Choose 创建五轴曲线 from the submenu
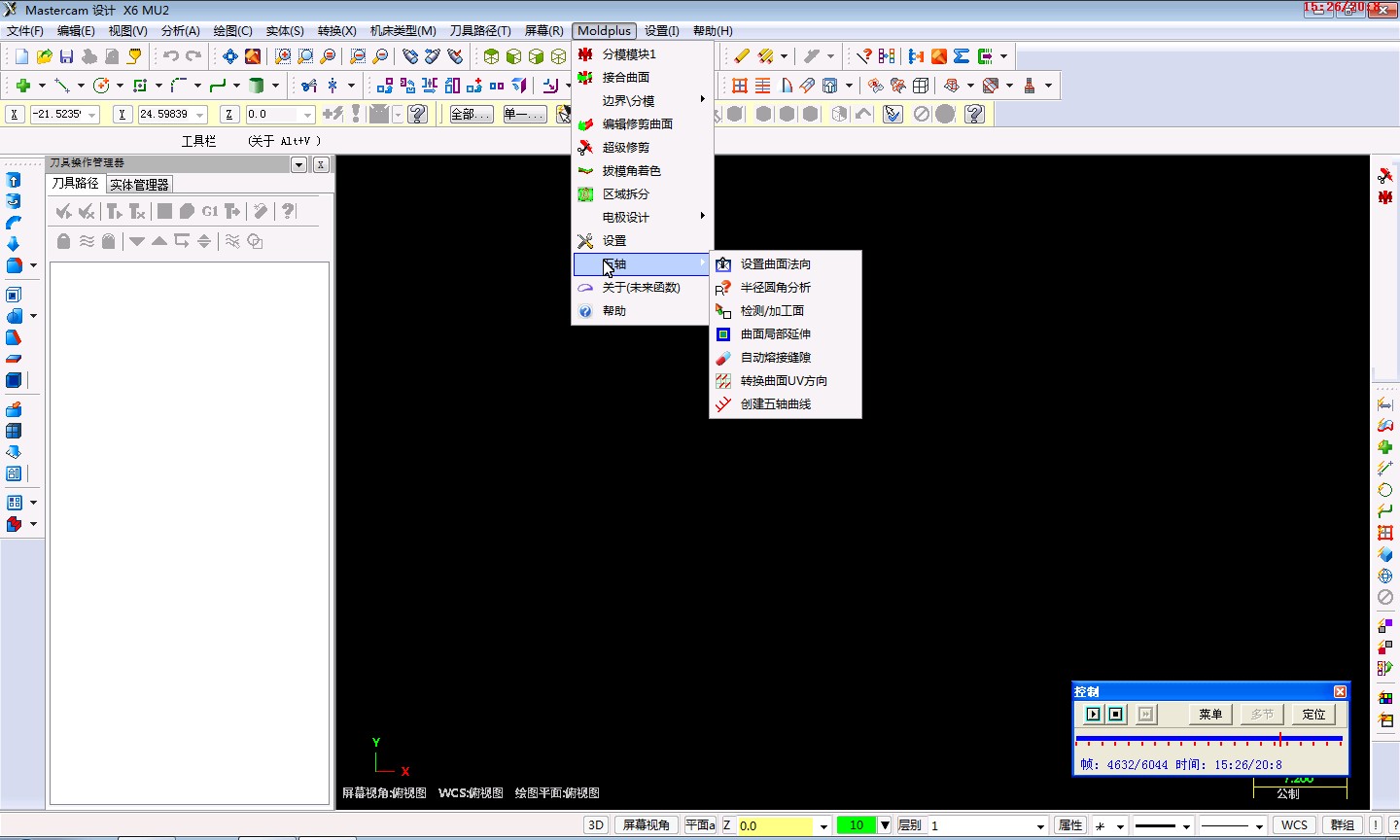 pos(786,404)
